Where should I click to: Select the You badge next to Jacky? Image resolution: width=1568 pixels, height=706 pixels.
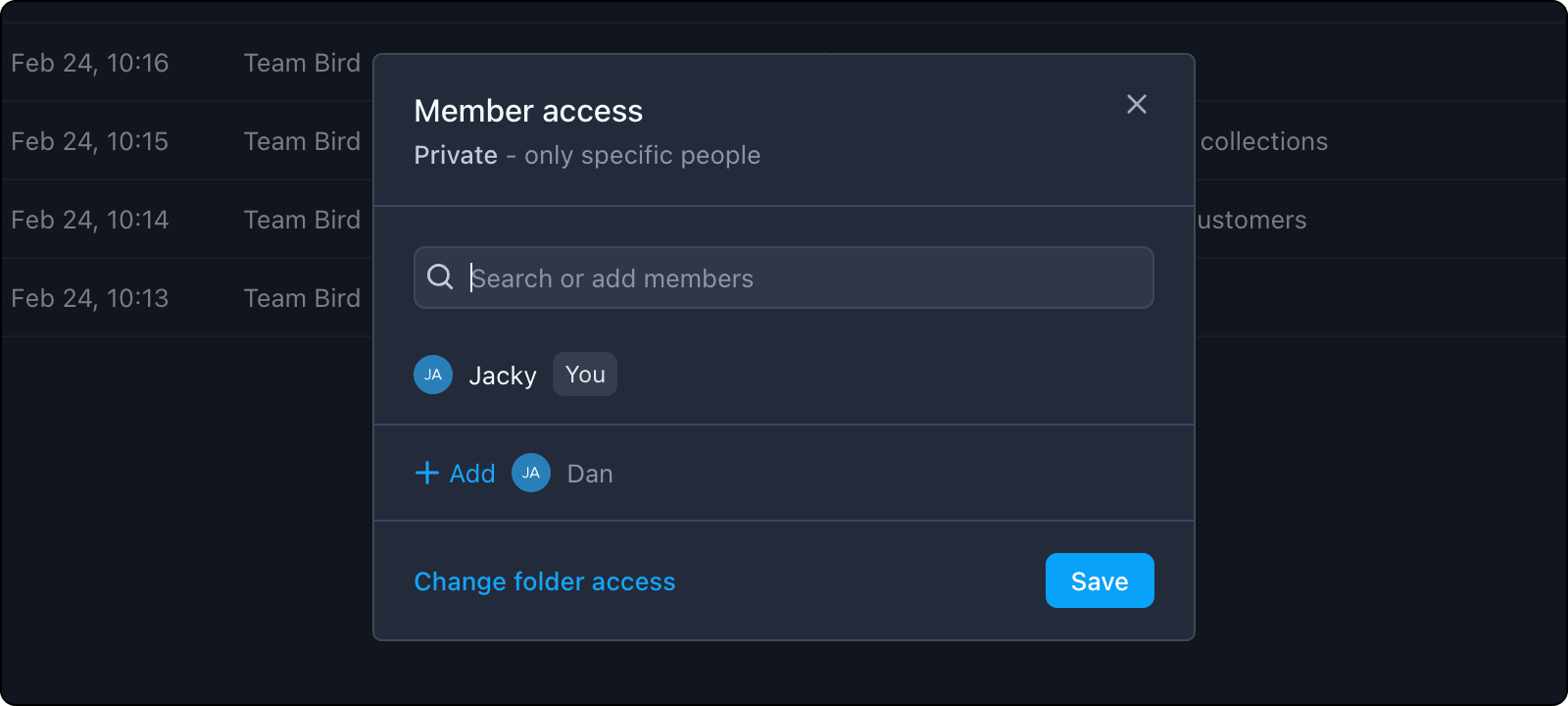pos(584,374)
